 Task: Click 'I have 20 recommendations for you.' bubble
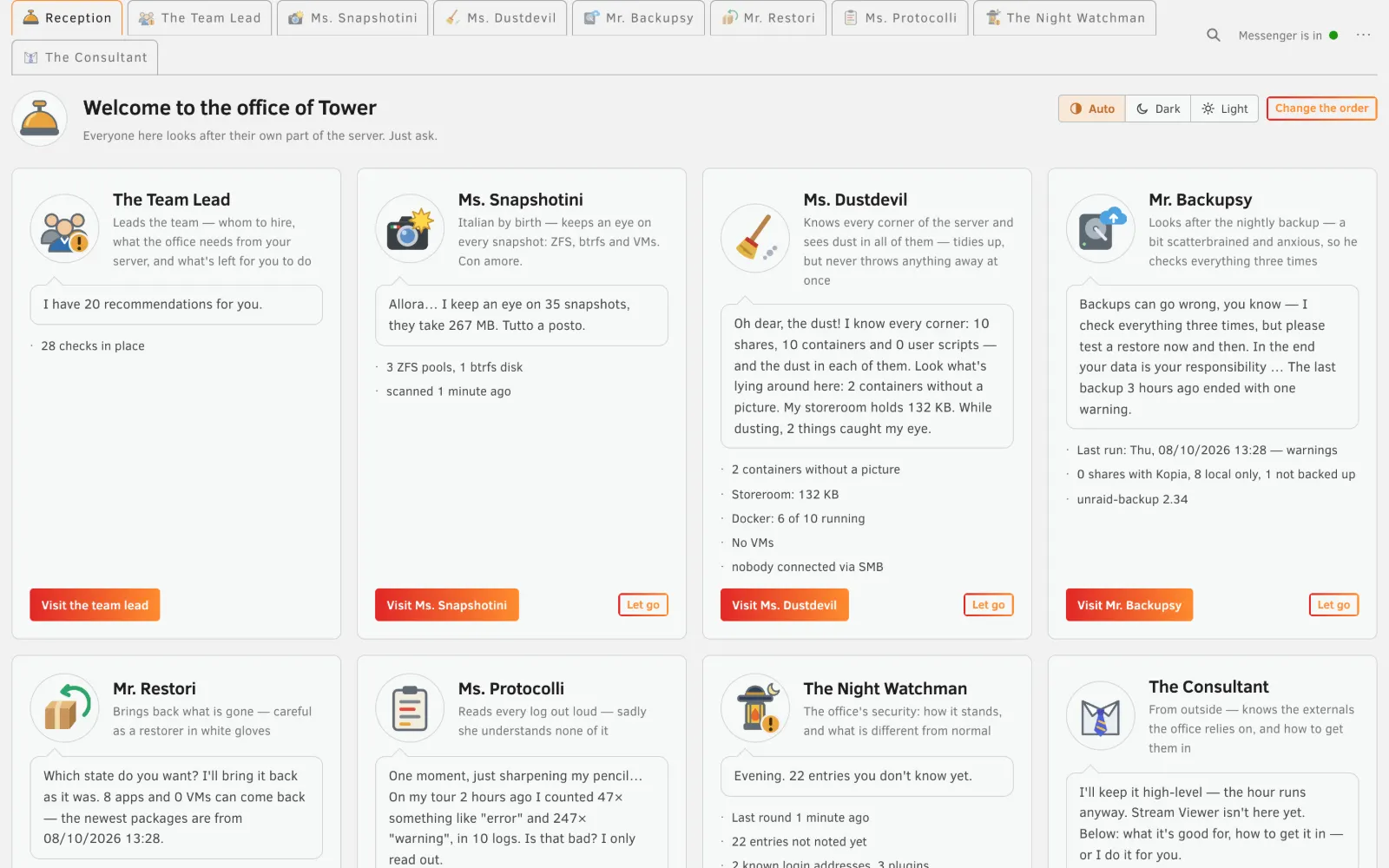click(x=176, y=305)
